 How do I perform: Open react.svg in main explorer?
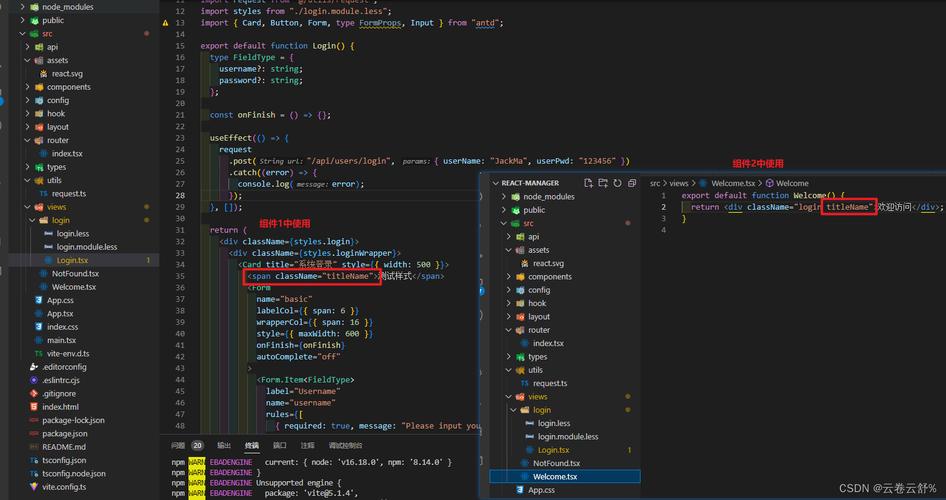click(67, 74)
